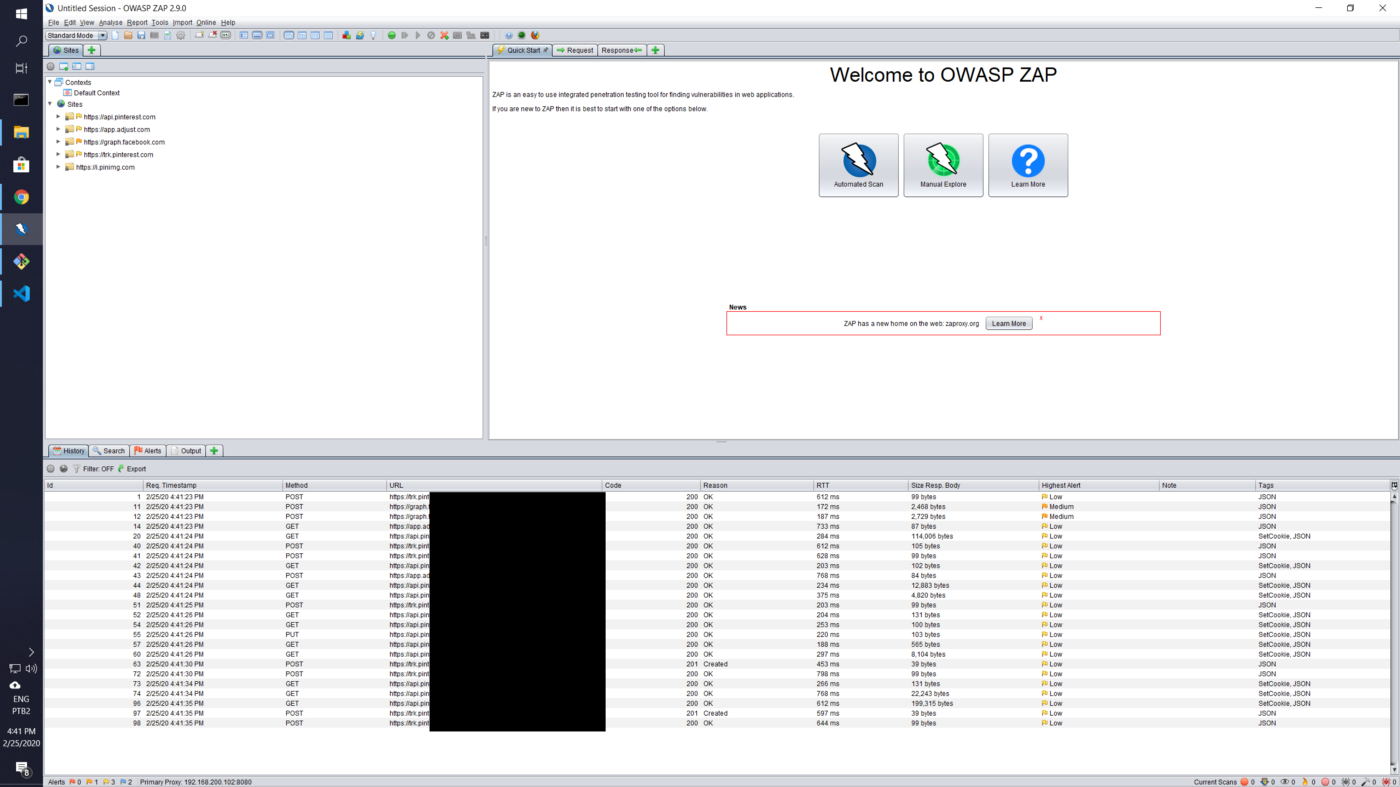Screen dimensions: 1400x787
Task: Open the Online menu
Action: pos(206,22)
